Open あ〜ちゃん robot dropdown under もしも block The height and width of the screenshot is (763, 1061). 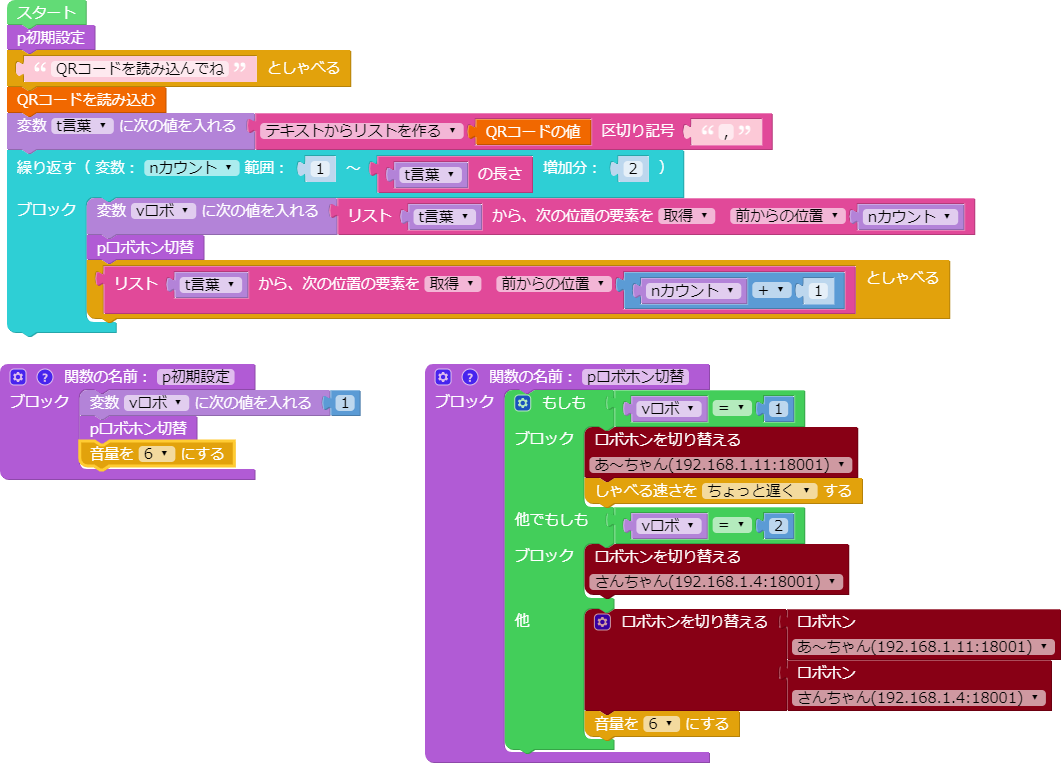721,465
